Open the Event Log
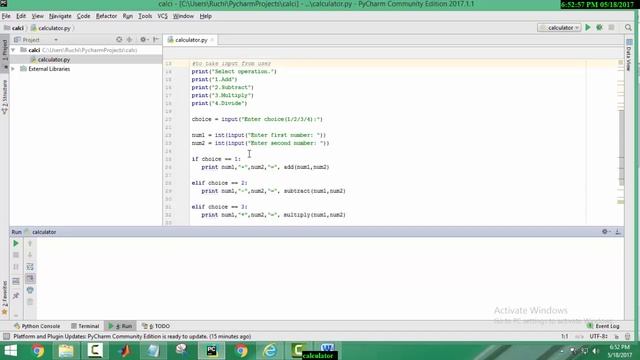The image size is (640, 360). [603, 326]
